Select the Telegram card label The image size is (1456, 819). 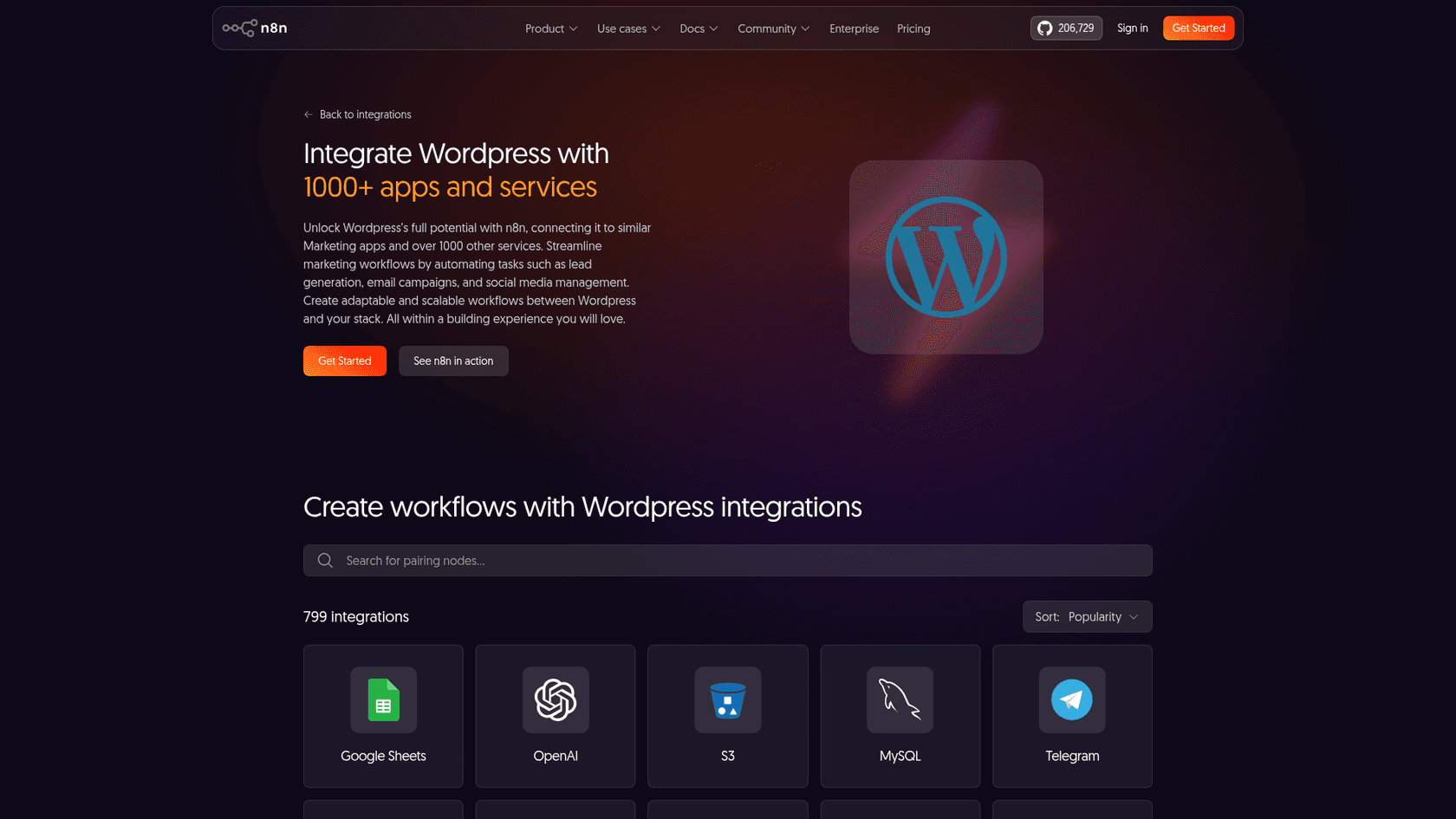1072,756
